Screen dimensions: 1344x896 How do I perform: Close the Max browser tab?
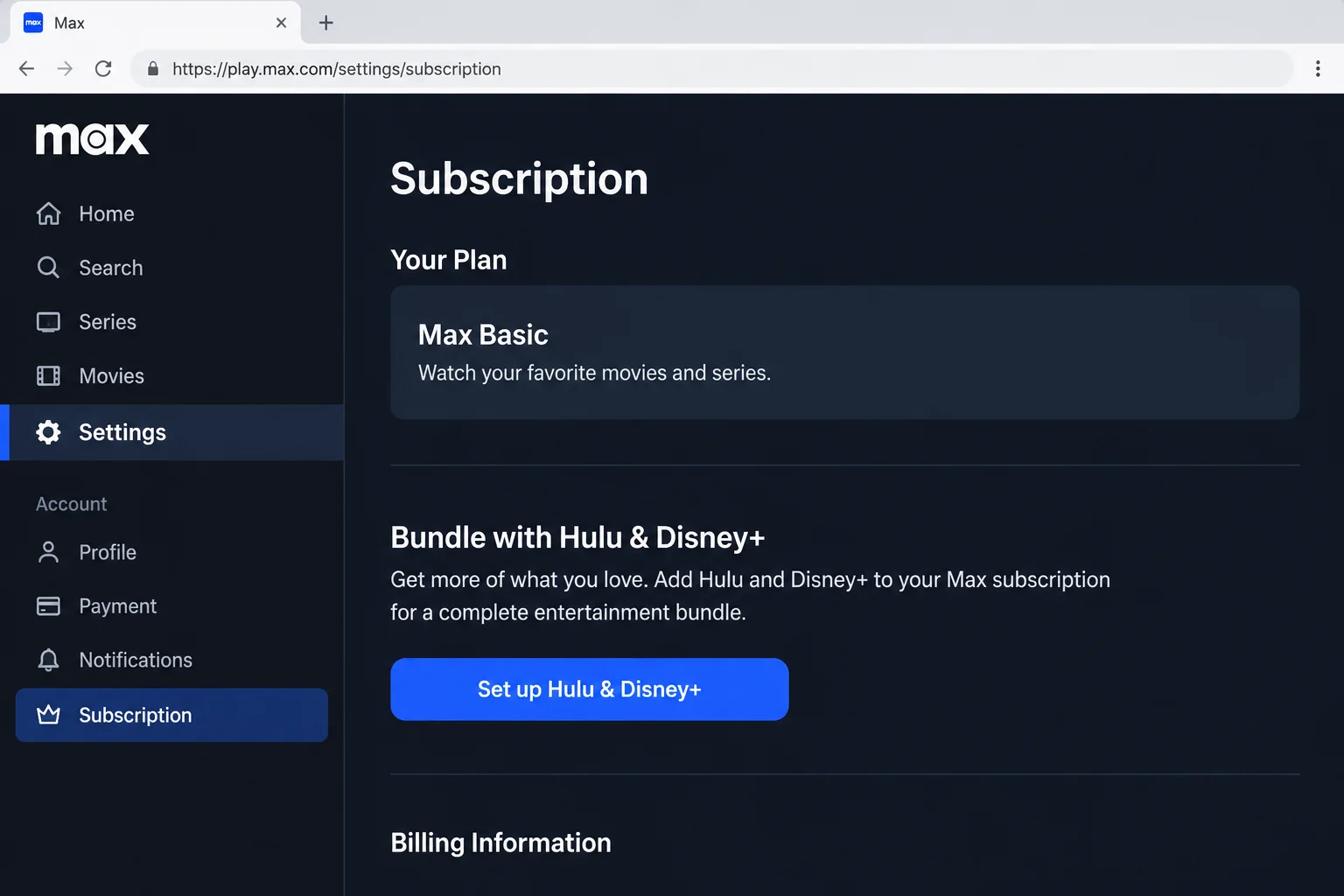[281, 23]
